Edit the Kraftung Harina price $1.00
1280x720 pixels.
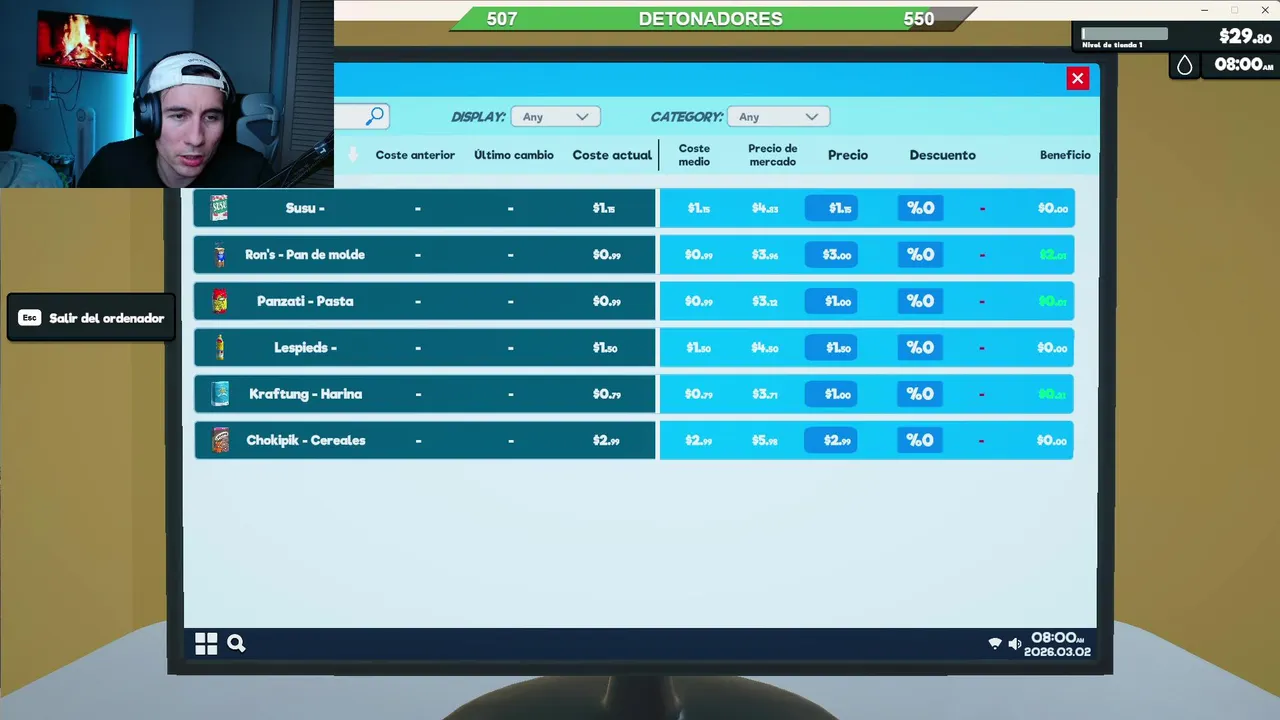[831, 394]
